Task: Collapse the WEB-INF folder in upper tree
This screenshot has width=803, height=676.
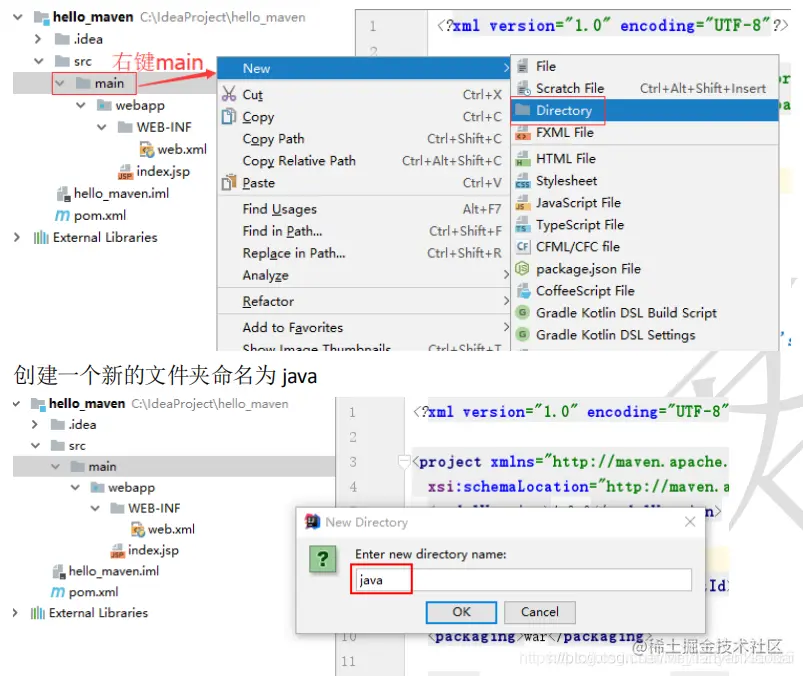Action: (101, 127)
